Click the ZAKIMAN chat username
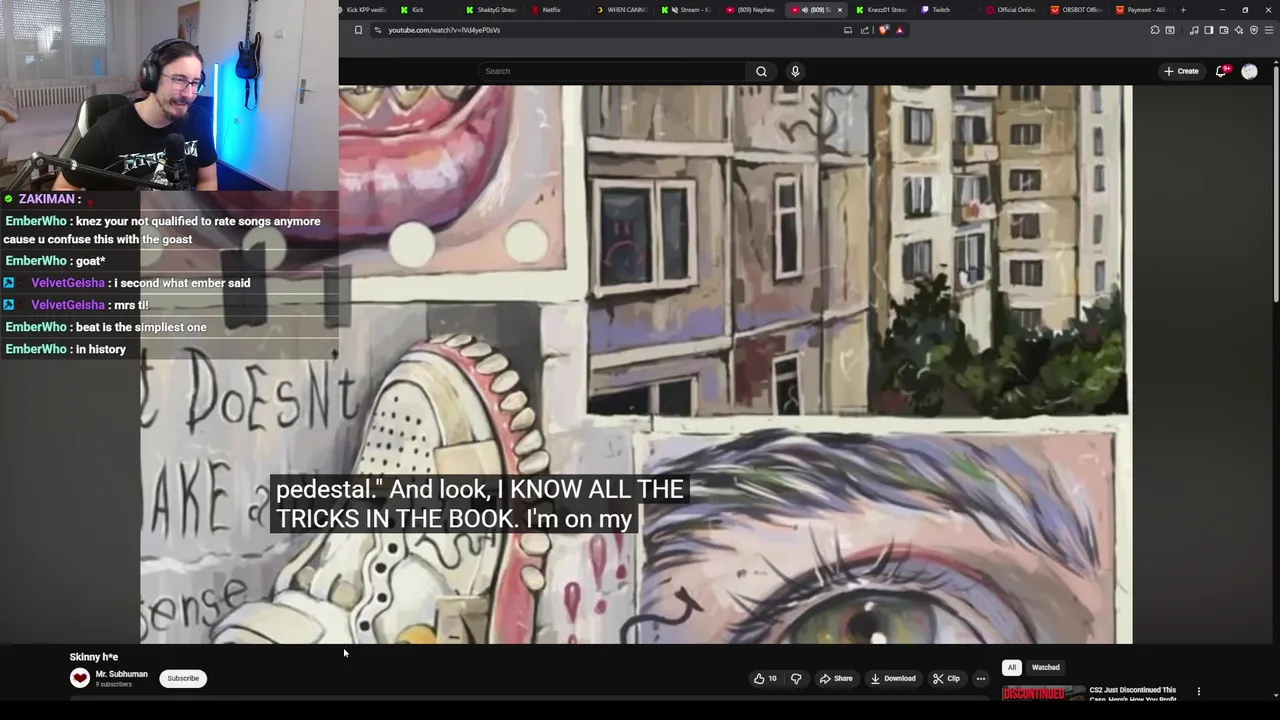The width and height of the screenshot is (1280, 720). (x=46, y=199)
